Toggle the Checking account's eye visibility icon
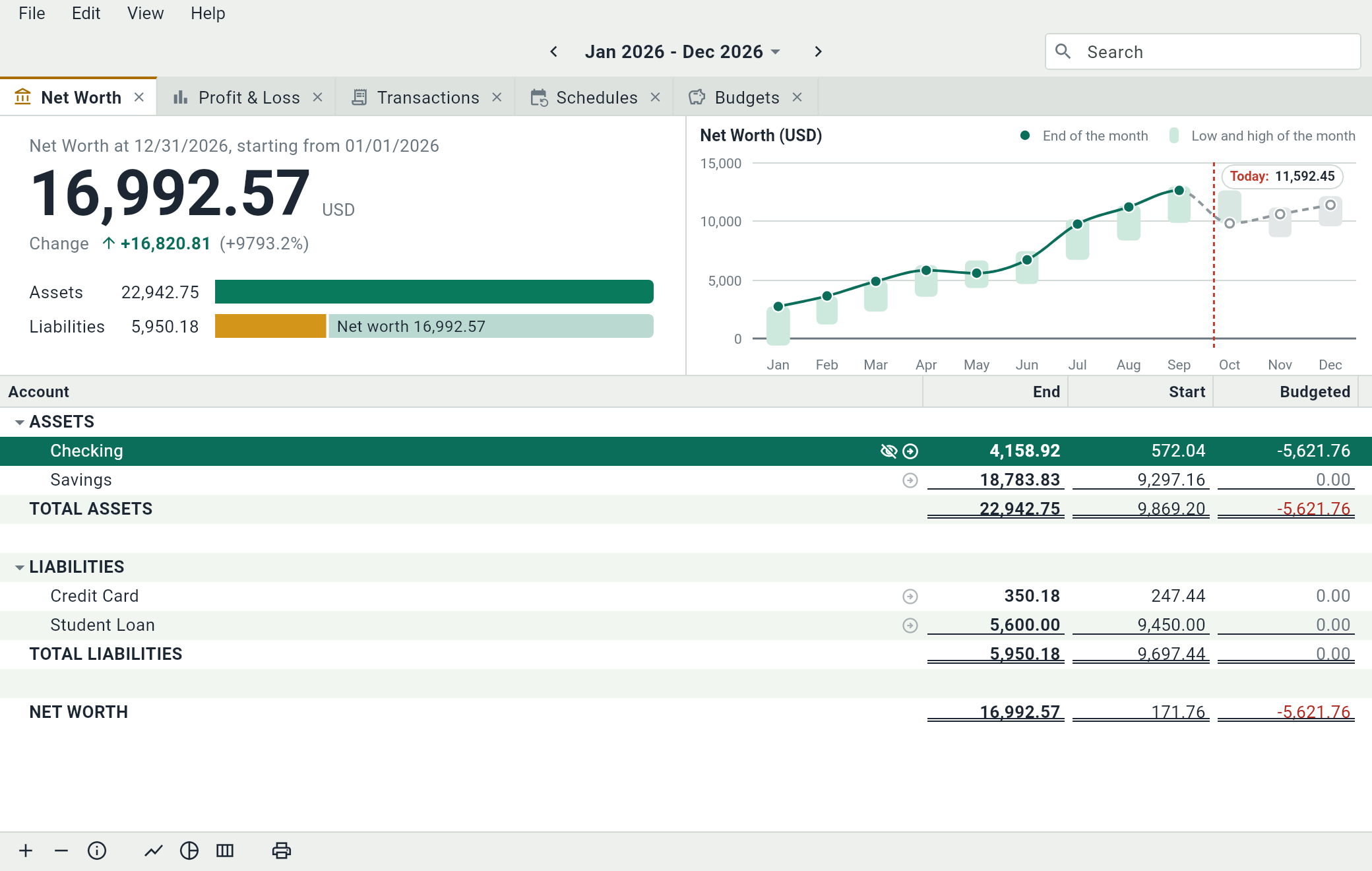The width and height of the screenshot is (1372, 871). tap(889, 451)
